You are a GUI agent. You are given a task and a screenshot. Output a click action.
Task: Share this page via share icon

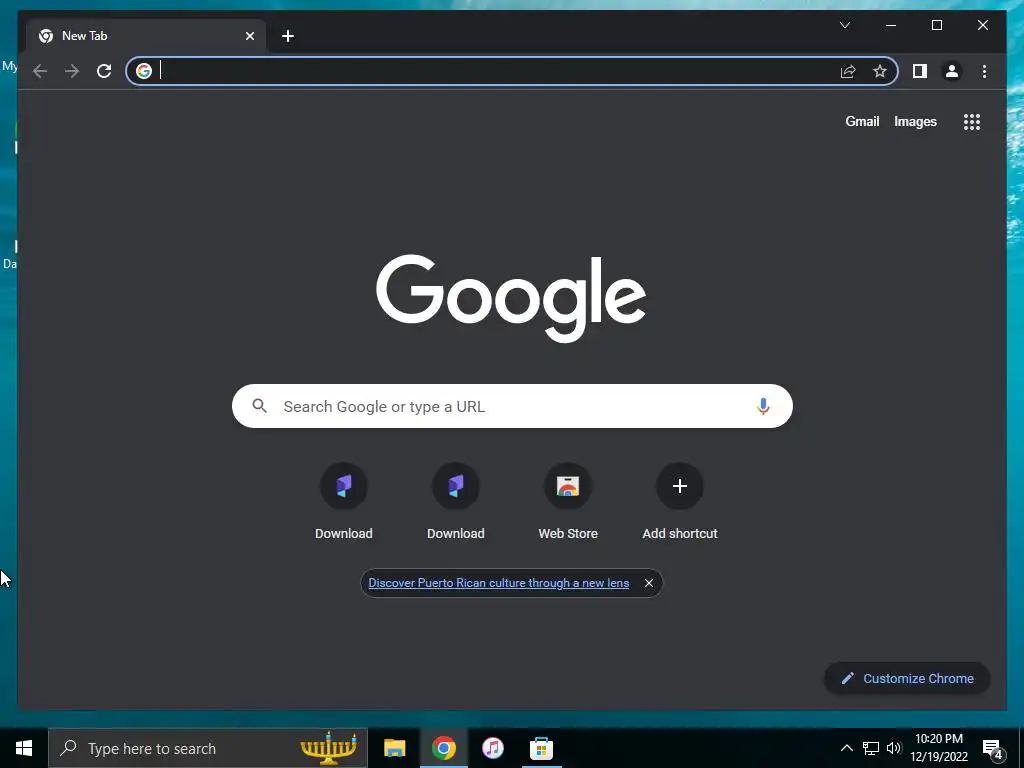848,71
